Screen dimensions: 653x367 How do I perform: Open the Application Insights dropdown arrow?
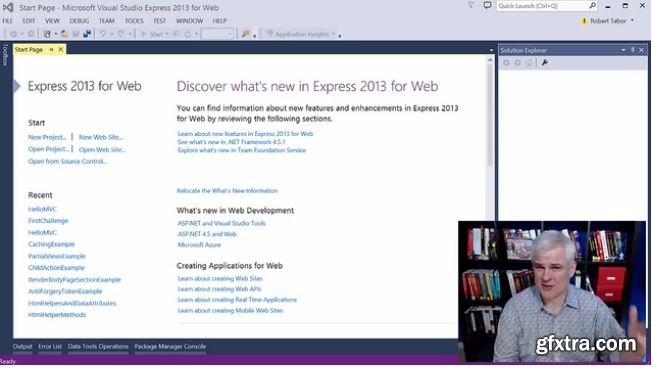point(334,34)
